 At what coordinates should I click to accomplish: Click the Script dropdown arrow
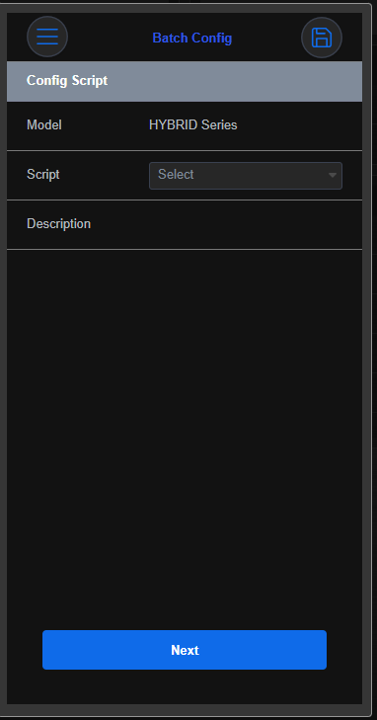332,175
